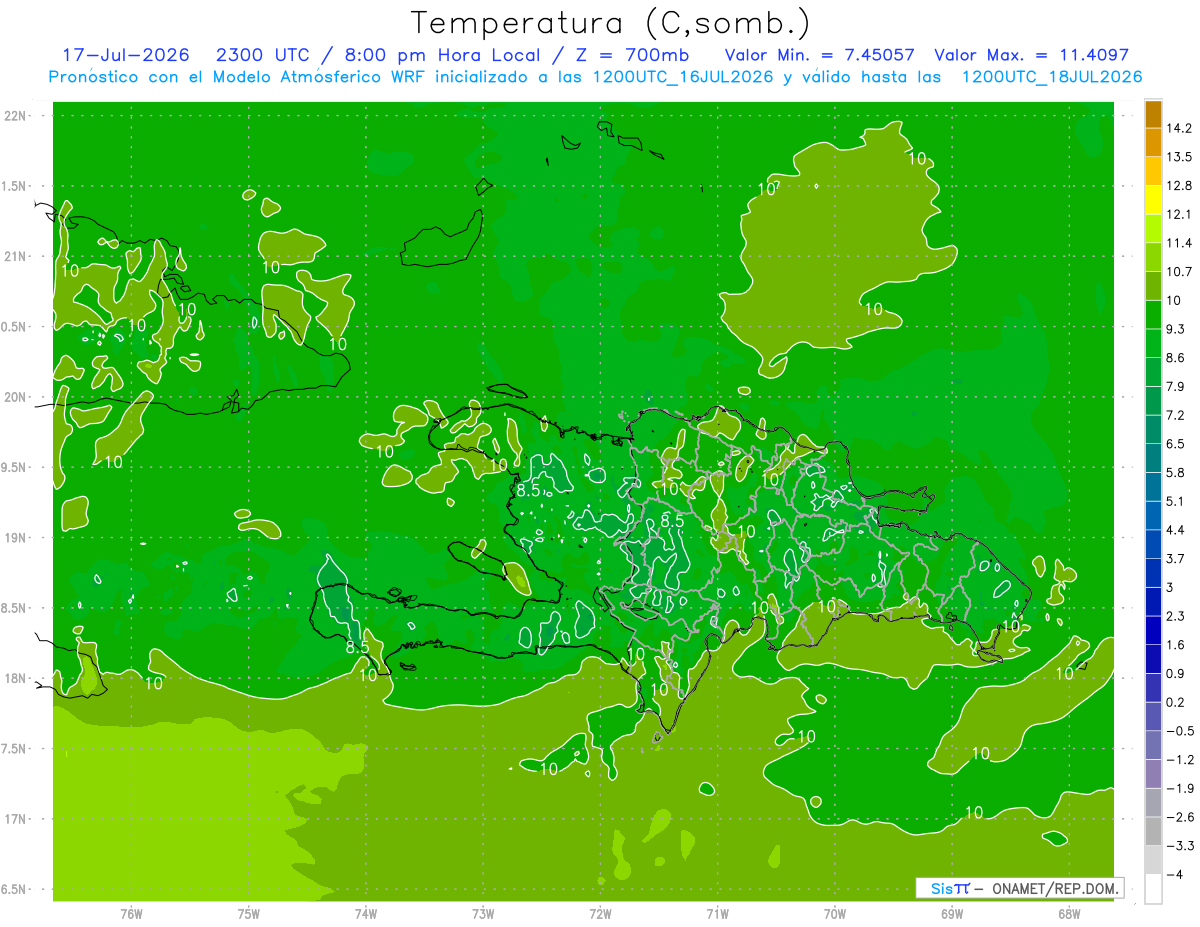Pick the yellow swatch between 12.8 and 12.1

[1153, 200]
